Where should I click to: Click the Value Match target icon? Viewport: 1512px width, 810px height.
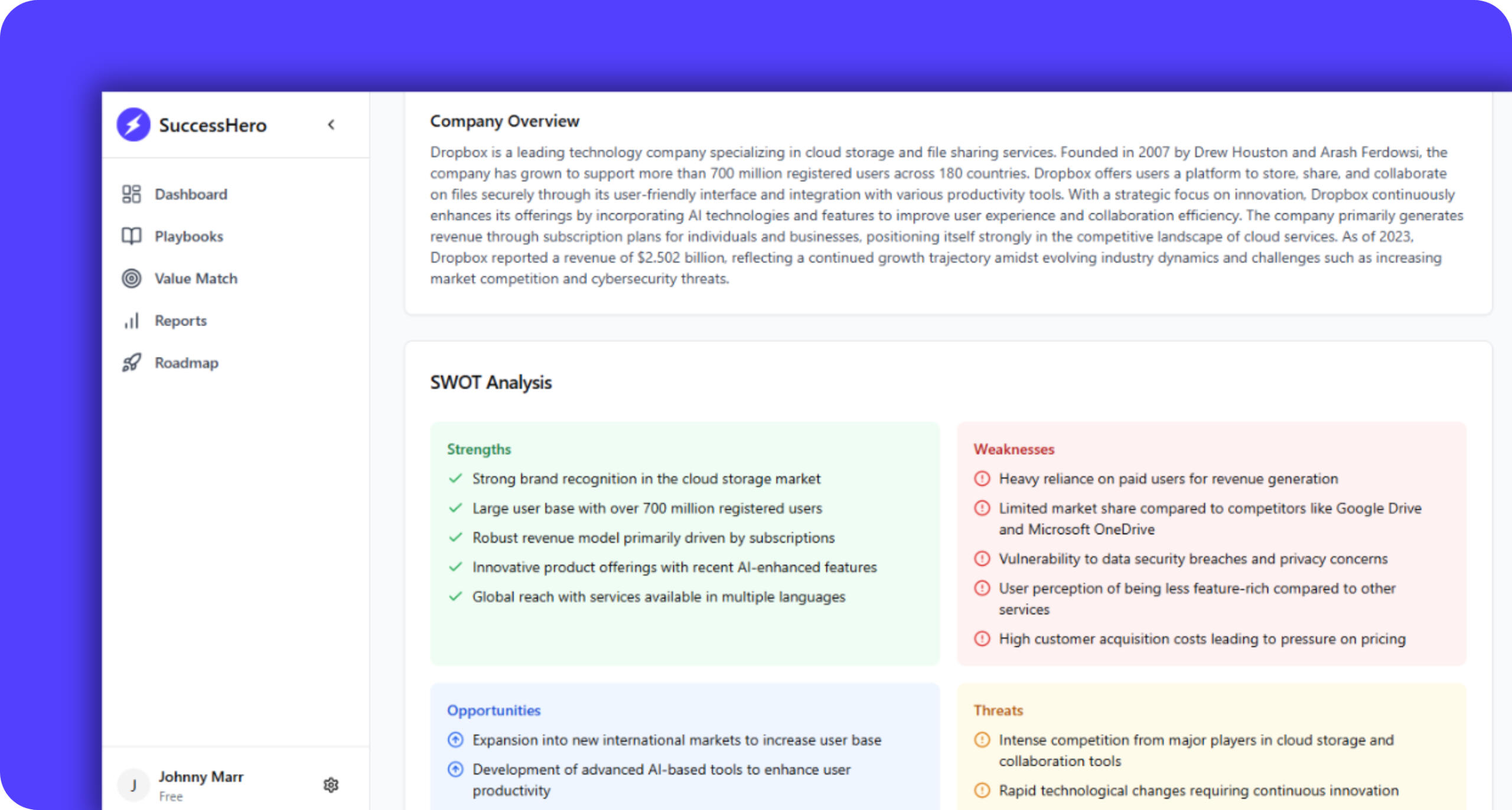131,278
